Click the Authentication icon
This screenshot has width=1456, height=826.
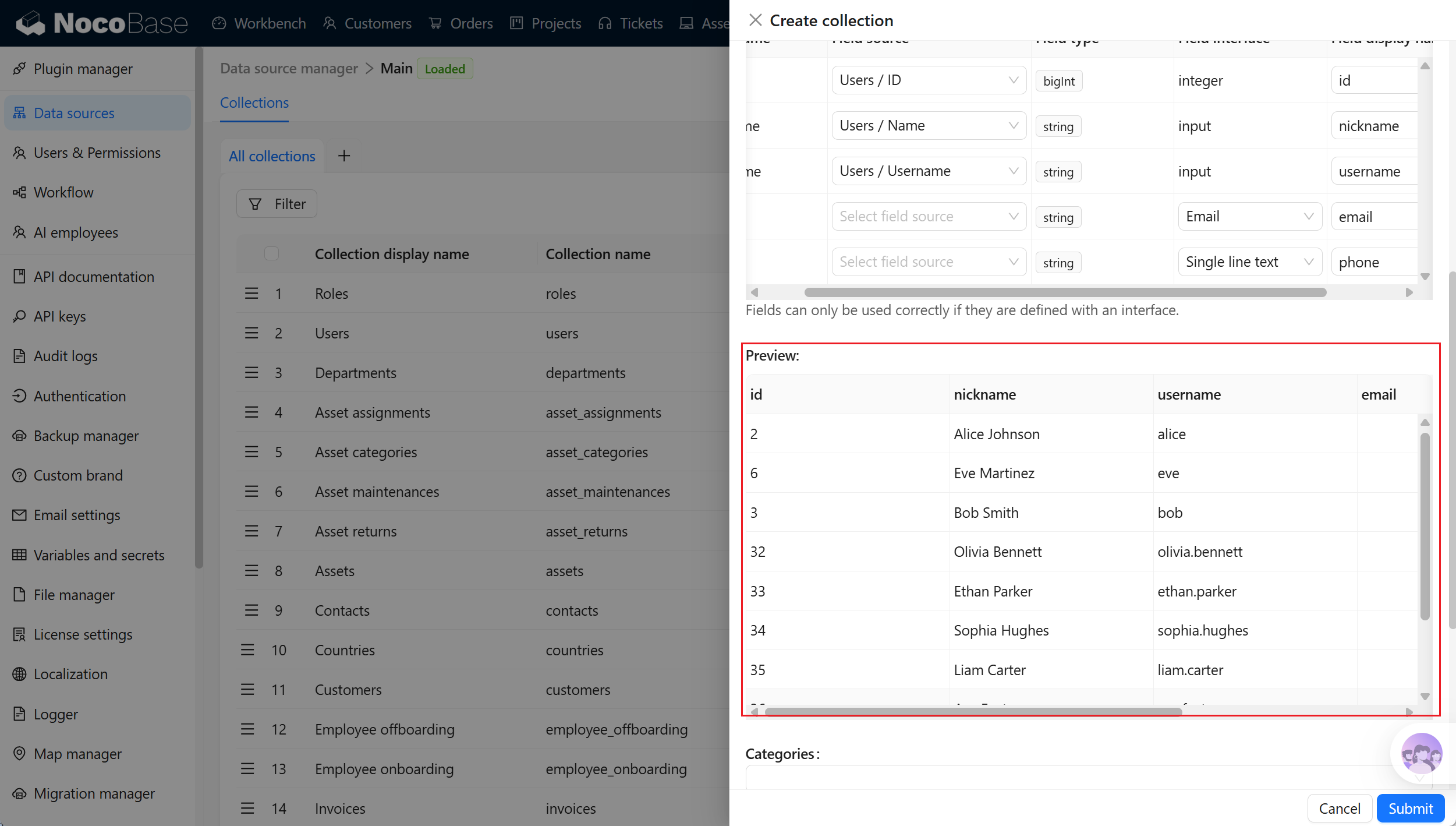click(x=19, y=396)
